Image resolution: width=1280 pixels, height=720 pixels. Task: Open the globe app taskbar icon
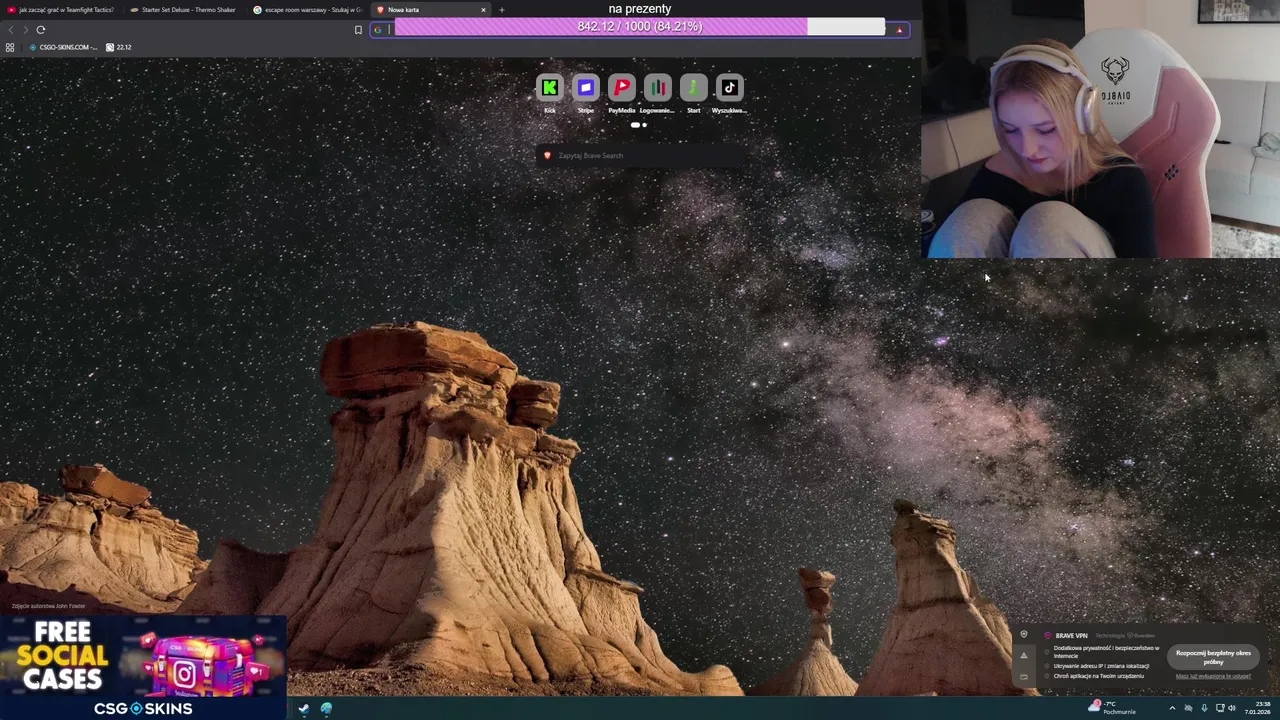pos(326,709)
